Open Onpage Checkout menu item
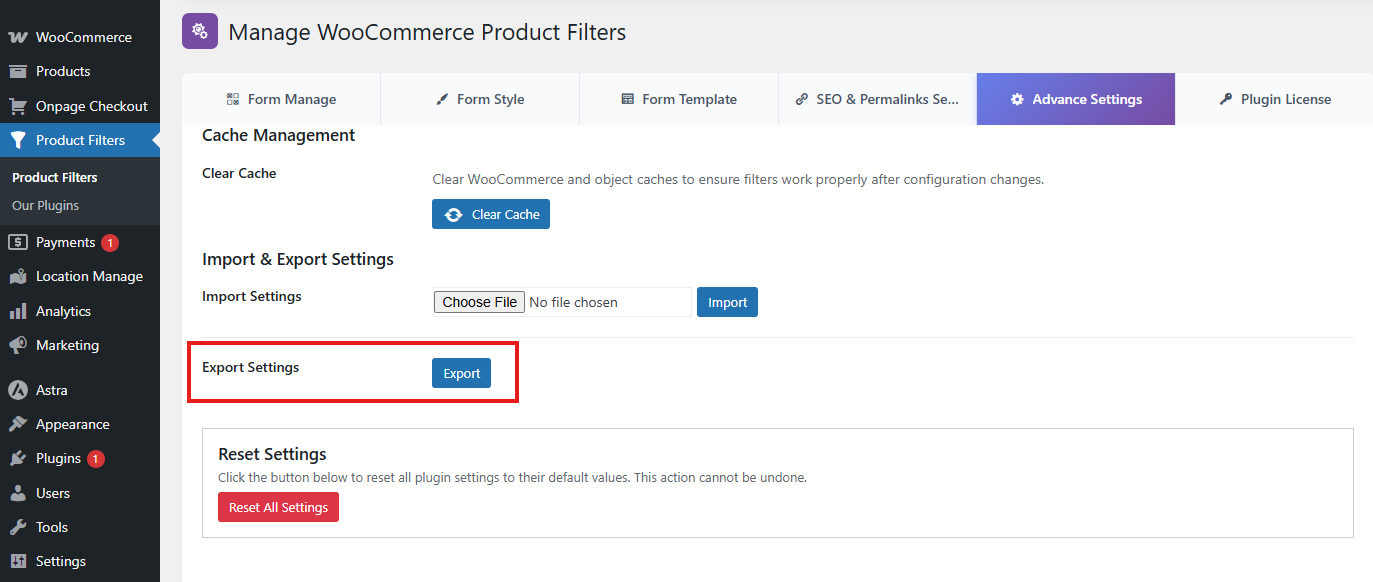The width and height of the screenshot is (1373, 582). click(80, 106)
